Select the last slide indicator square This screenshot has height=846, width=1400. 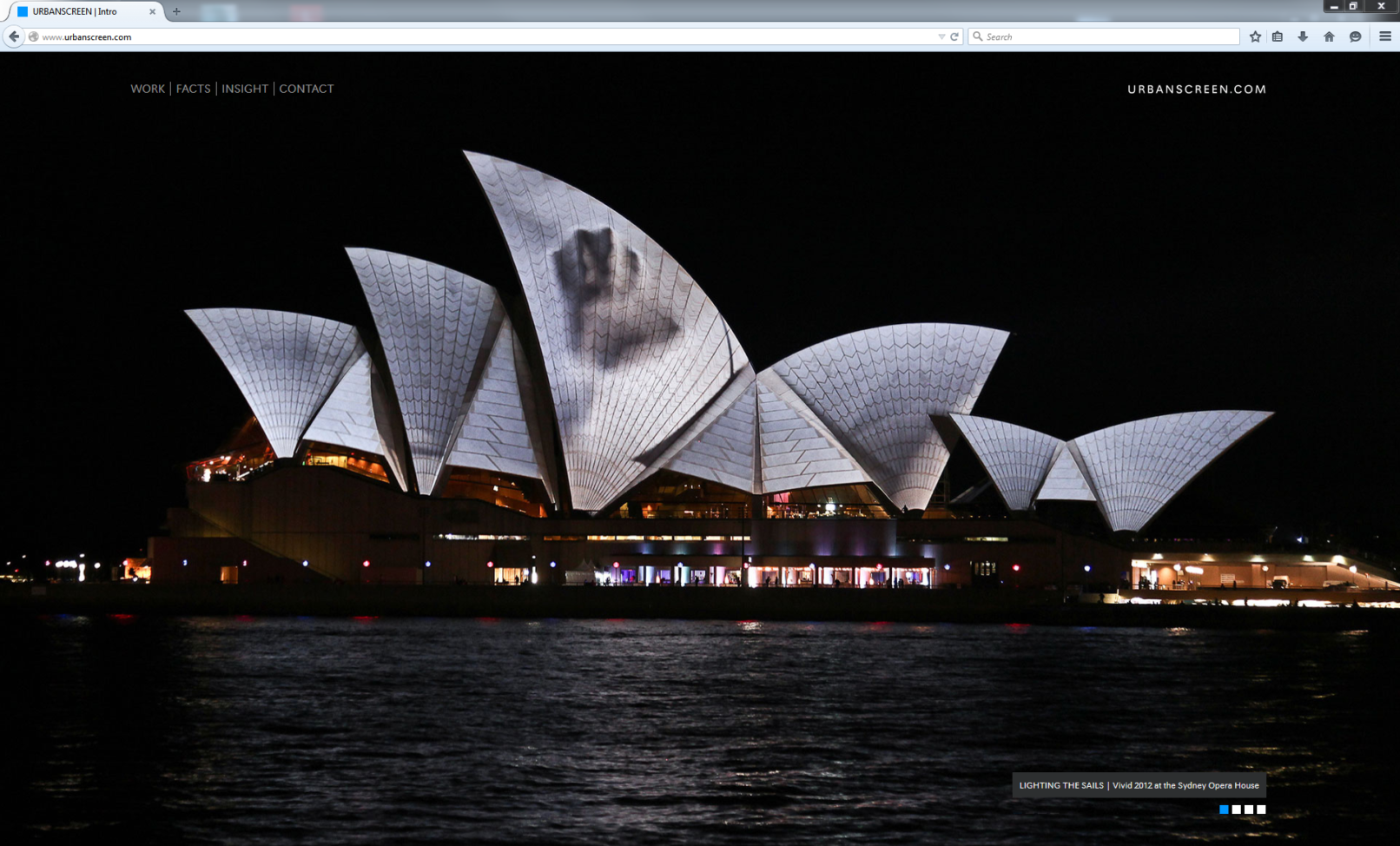[1261, 810]
